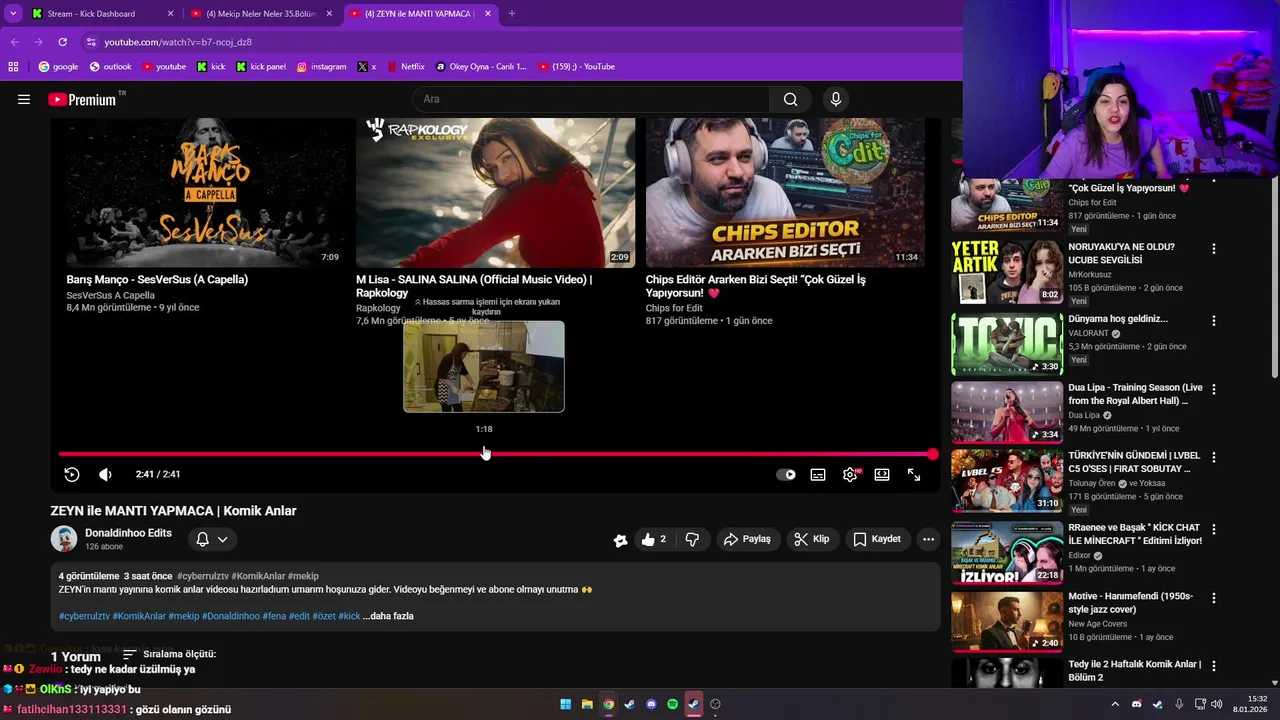Viewport: 1280px width, 720px height.
Task: Click the Kaydet save button
Action: [877, 539]
